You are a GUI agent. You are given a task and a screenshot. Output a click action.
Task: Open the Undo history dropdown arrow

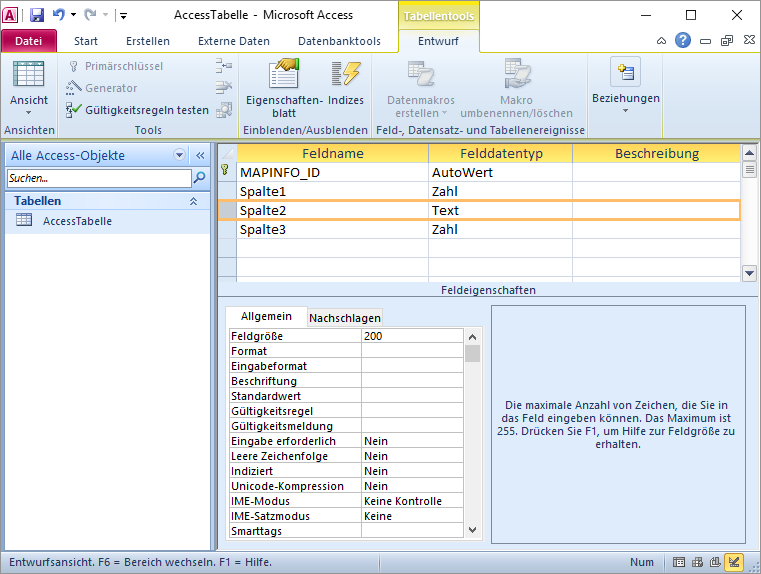click(x=73, y=15)
